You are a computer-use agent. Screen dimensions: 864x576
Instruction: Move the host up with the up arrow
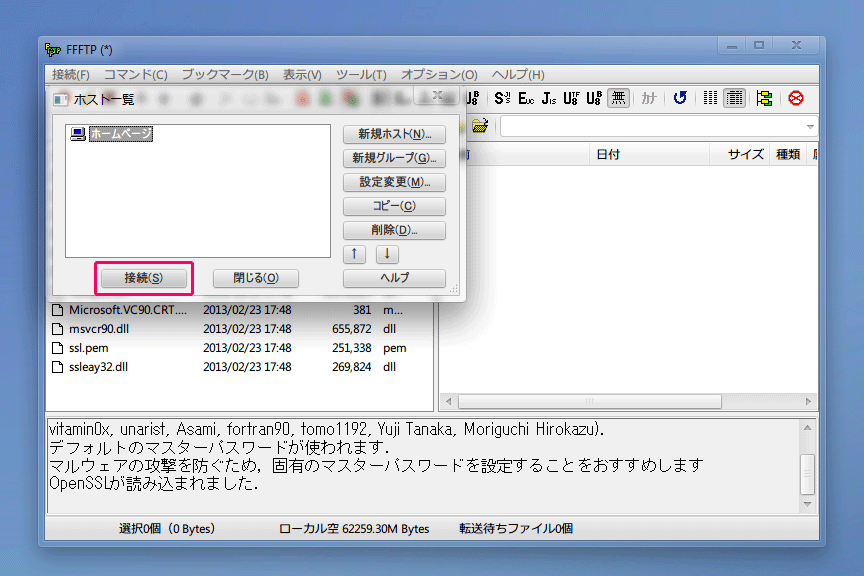[x=357, y=254]
